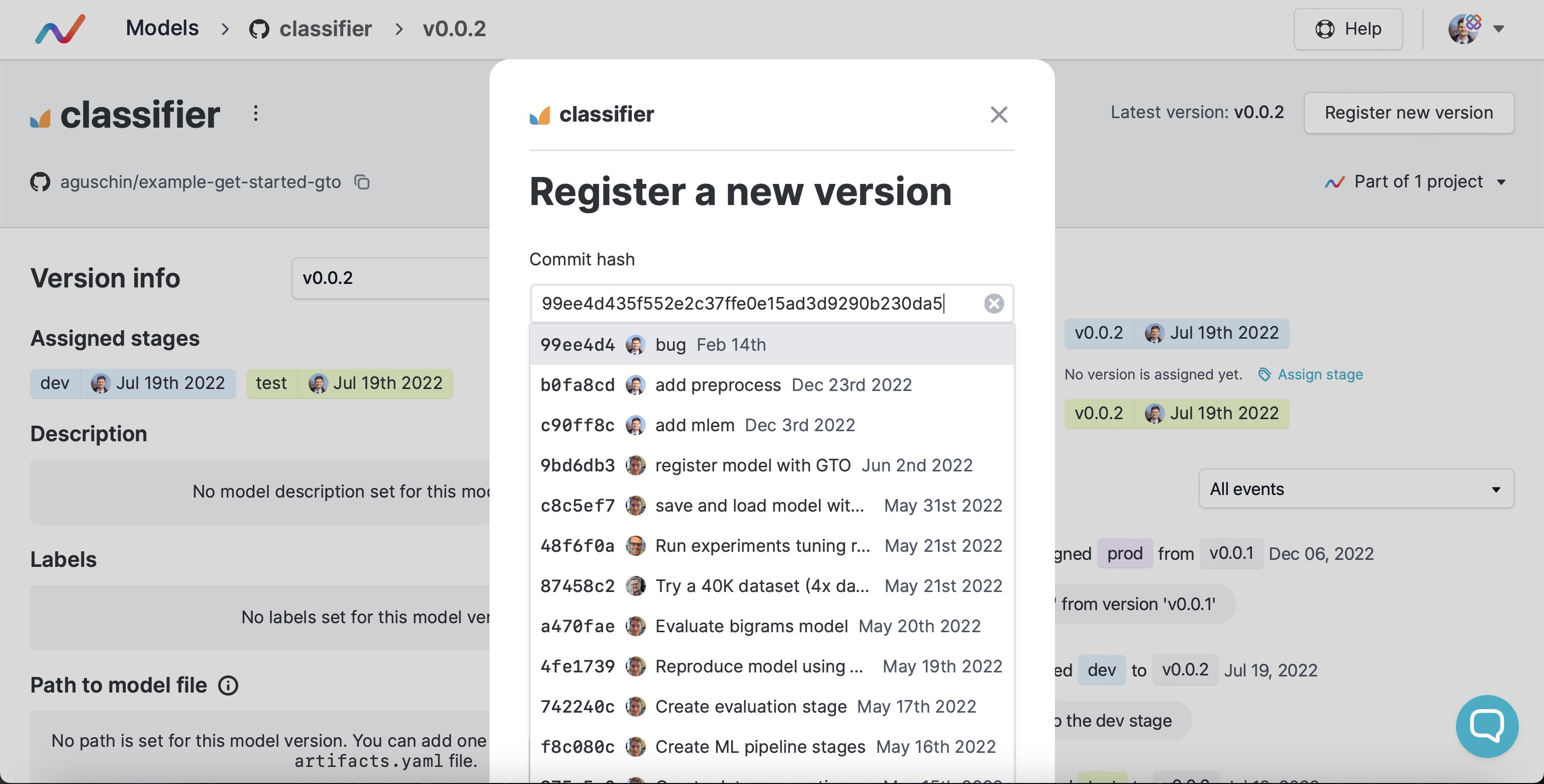Click the GitHub icon beside the repository name

click(40, 181)
